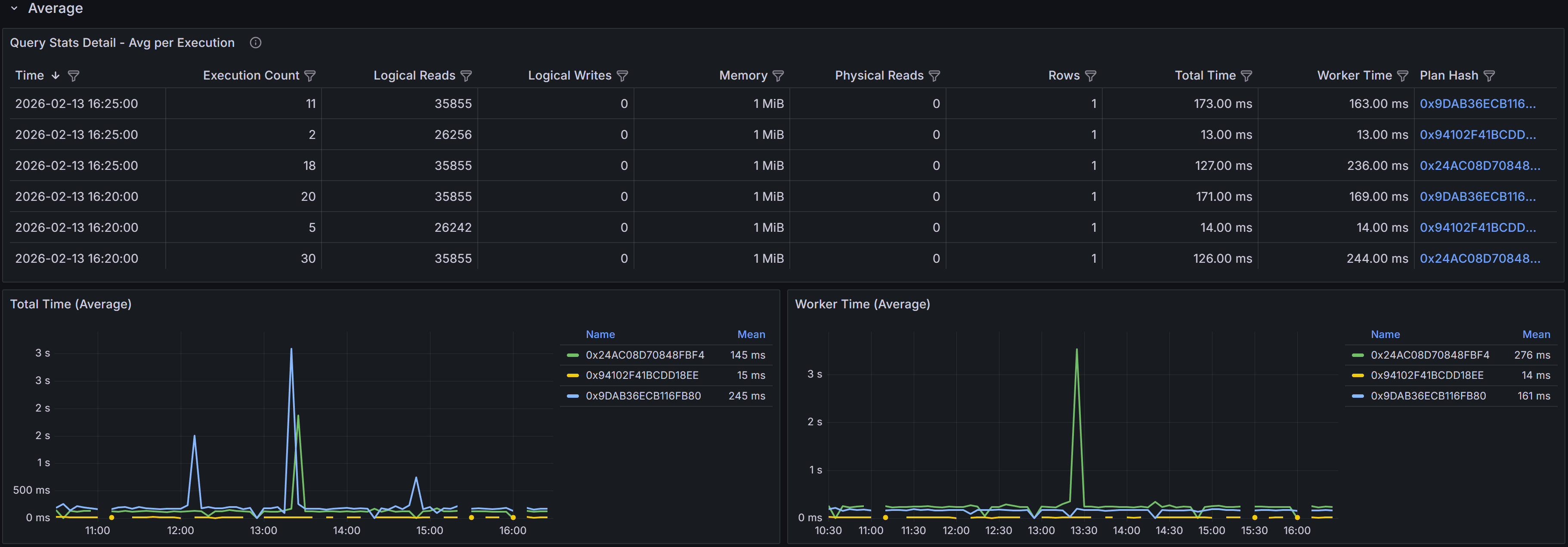
Task: Open the Rows column filter icon
Action: pos(1091,75)
